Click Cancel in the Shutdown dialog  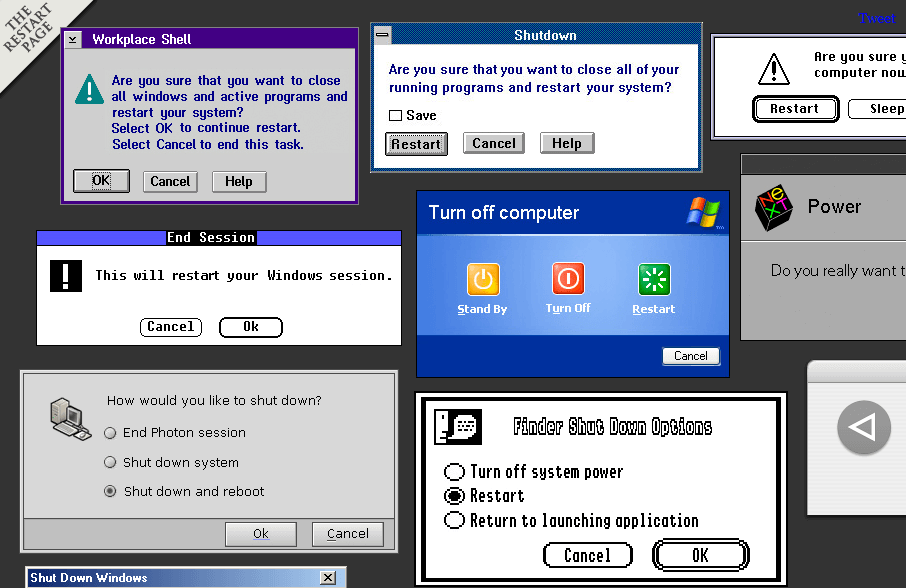[x=494, y=143]
